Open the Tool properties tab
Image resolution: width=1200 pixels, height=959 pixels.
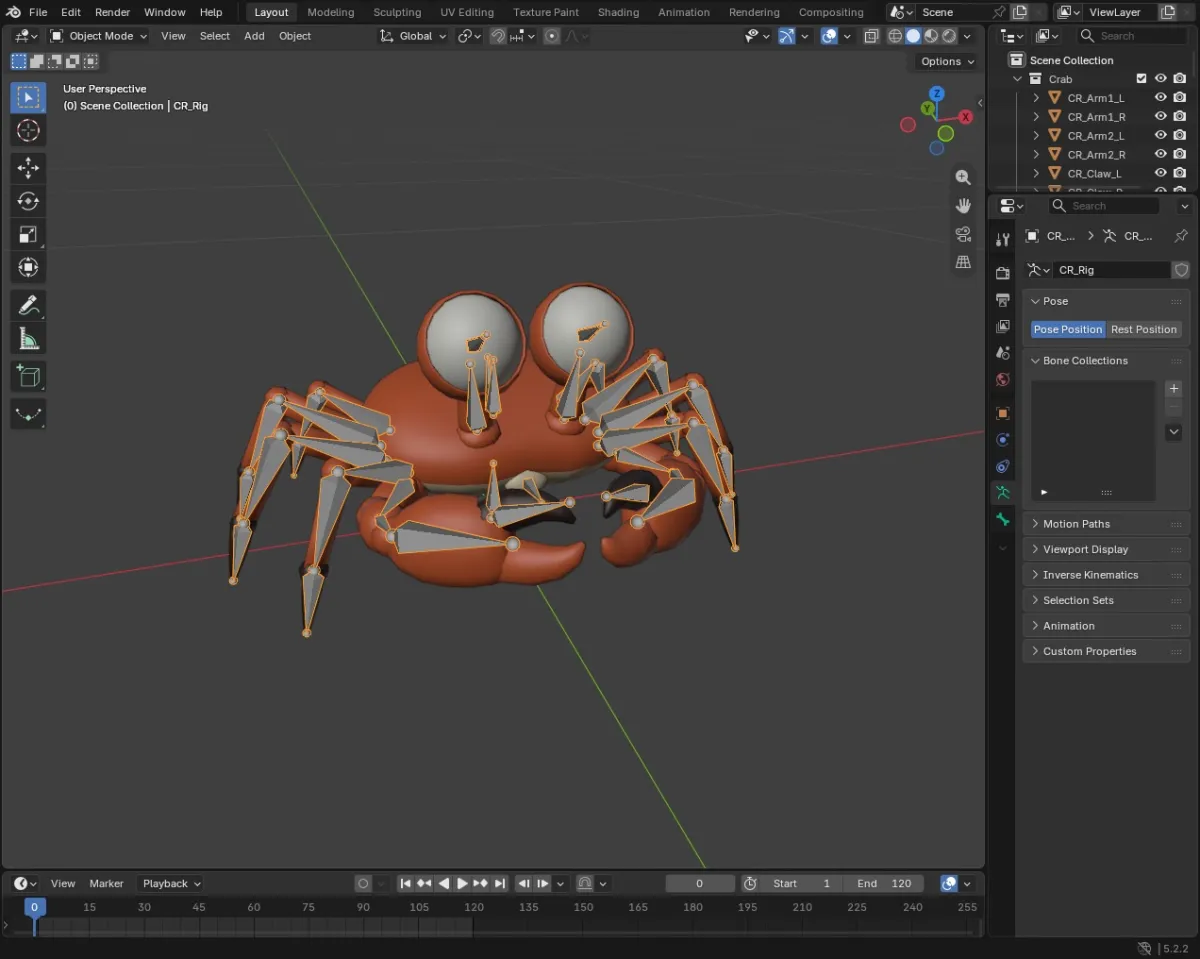1003,240
